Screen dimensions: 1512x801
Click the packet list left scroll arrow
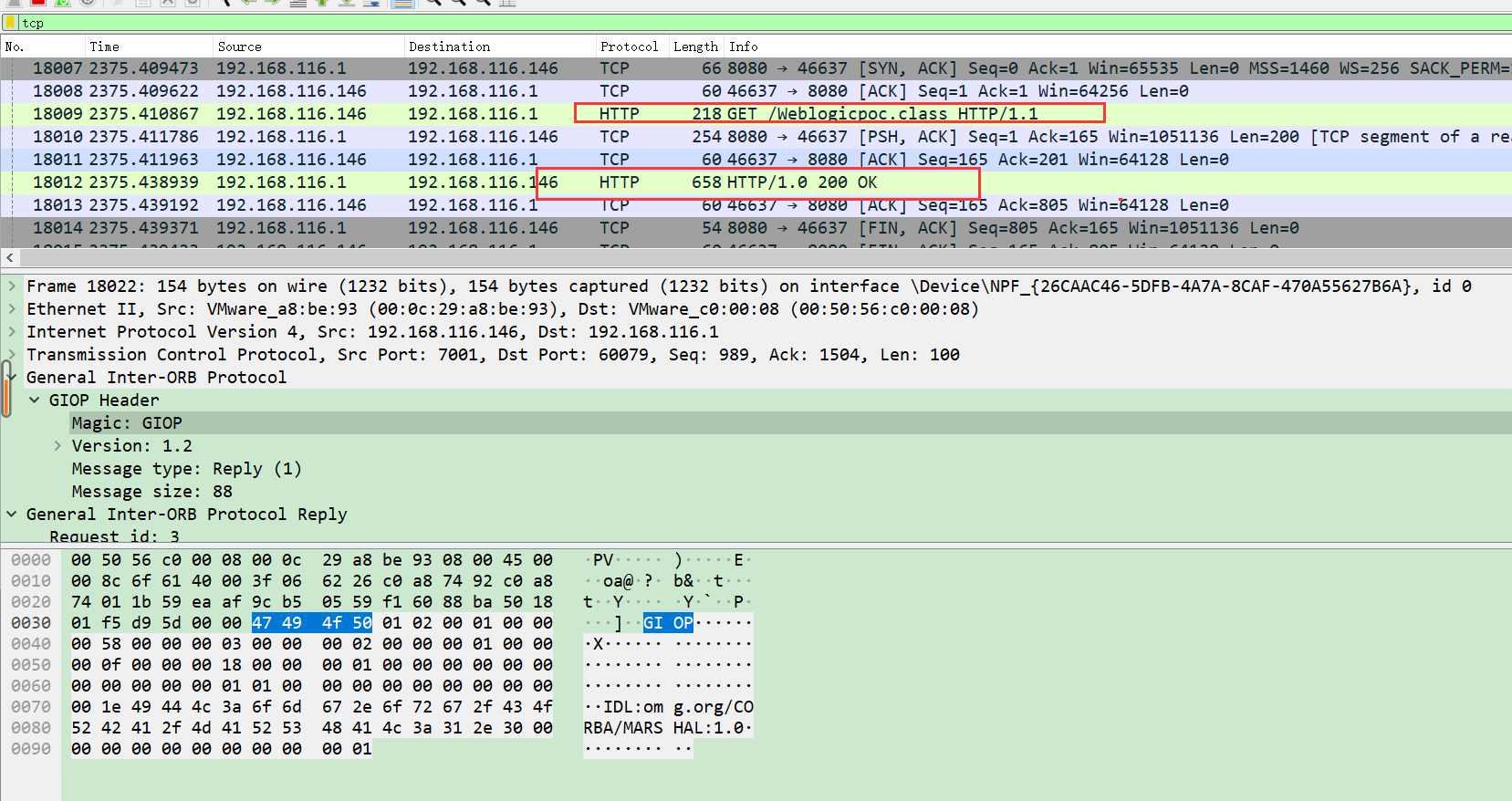coord(9,258)
